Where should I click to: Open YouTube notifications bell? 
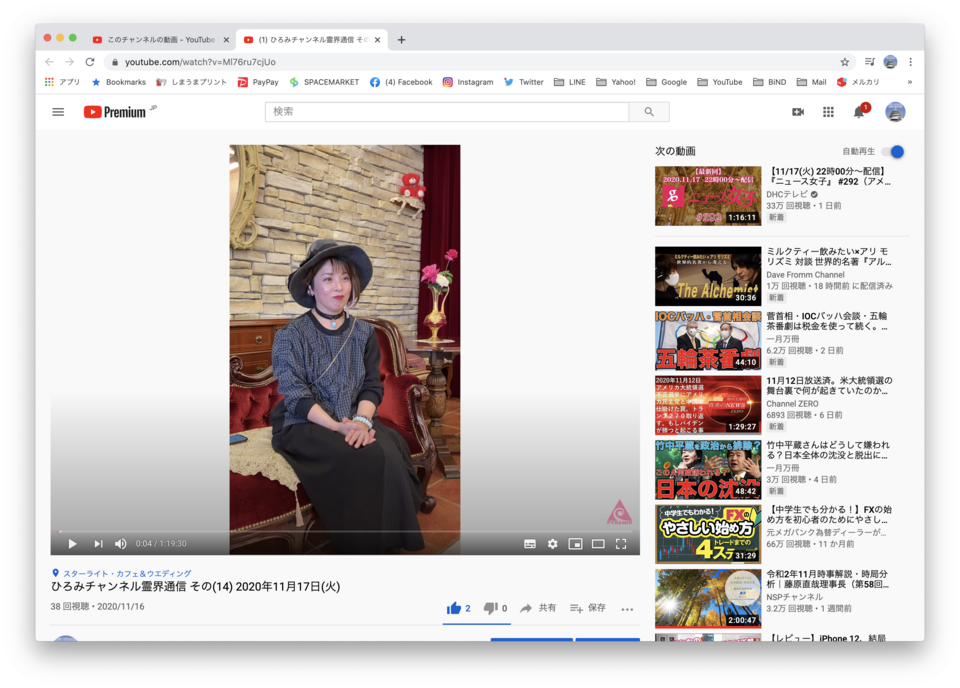(858, 112)
